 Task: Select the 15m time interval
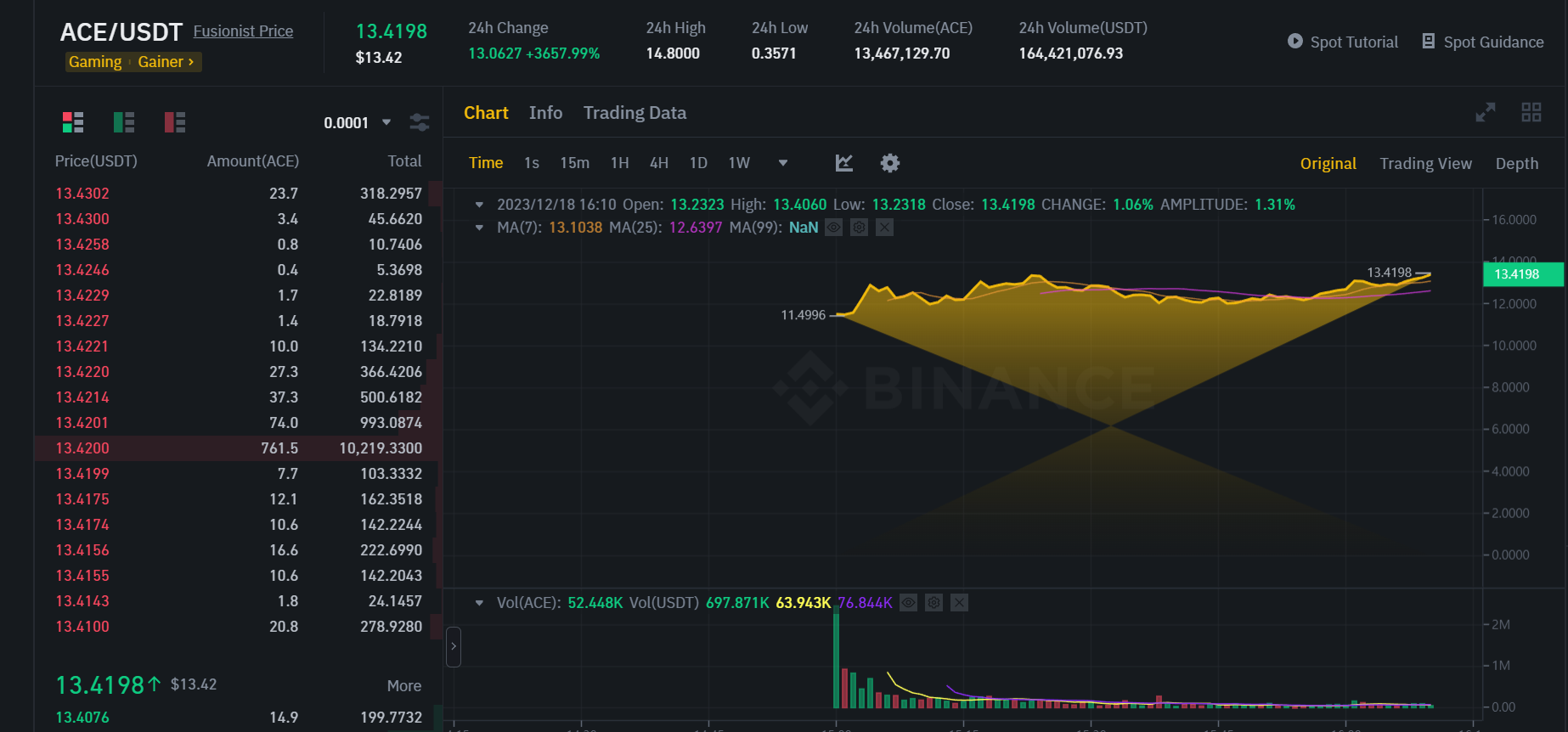click(574, 163)
